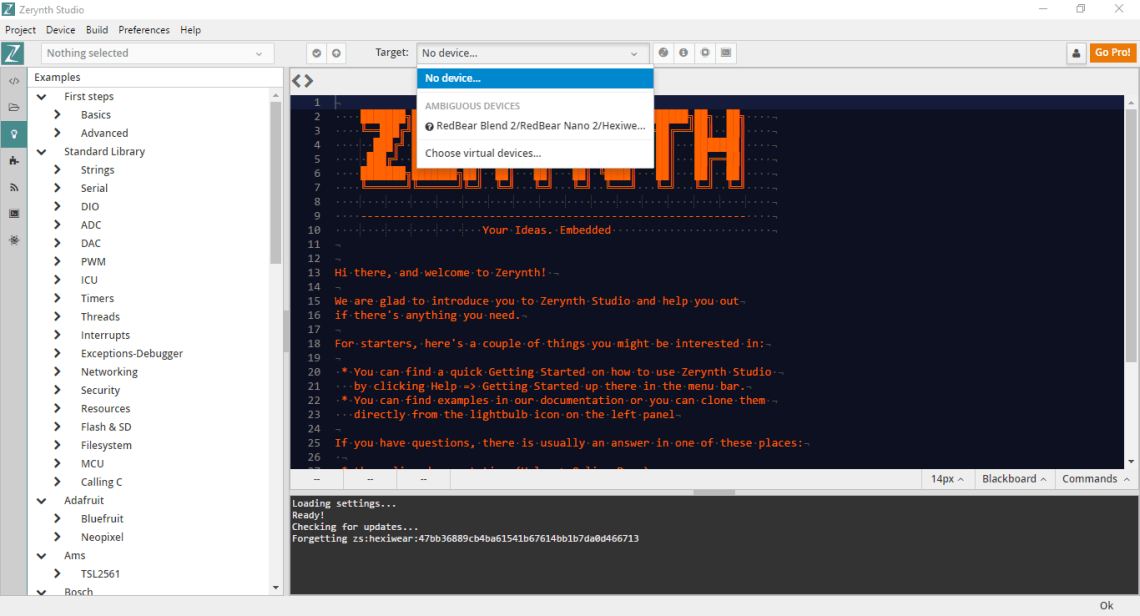Select the Serial tree item
The height and width of the screenshot is (616, 1140).
(95, 188)
